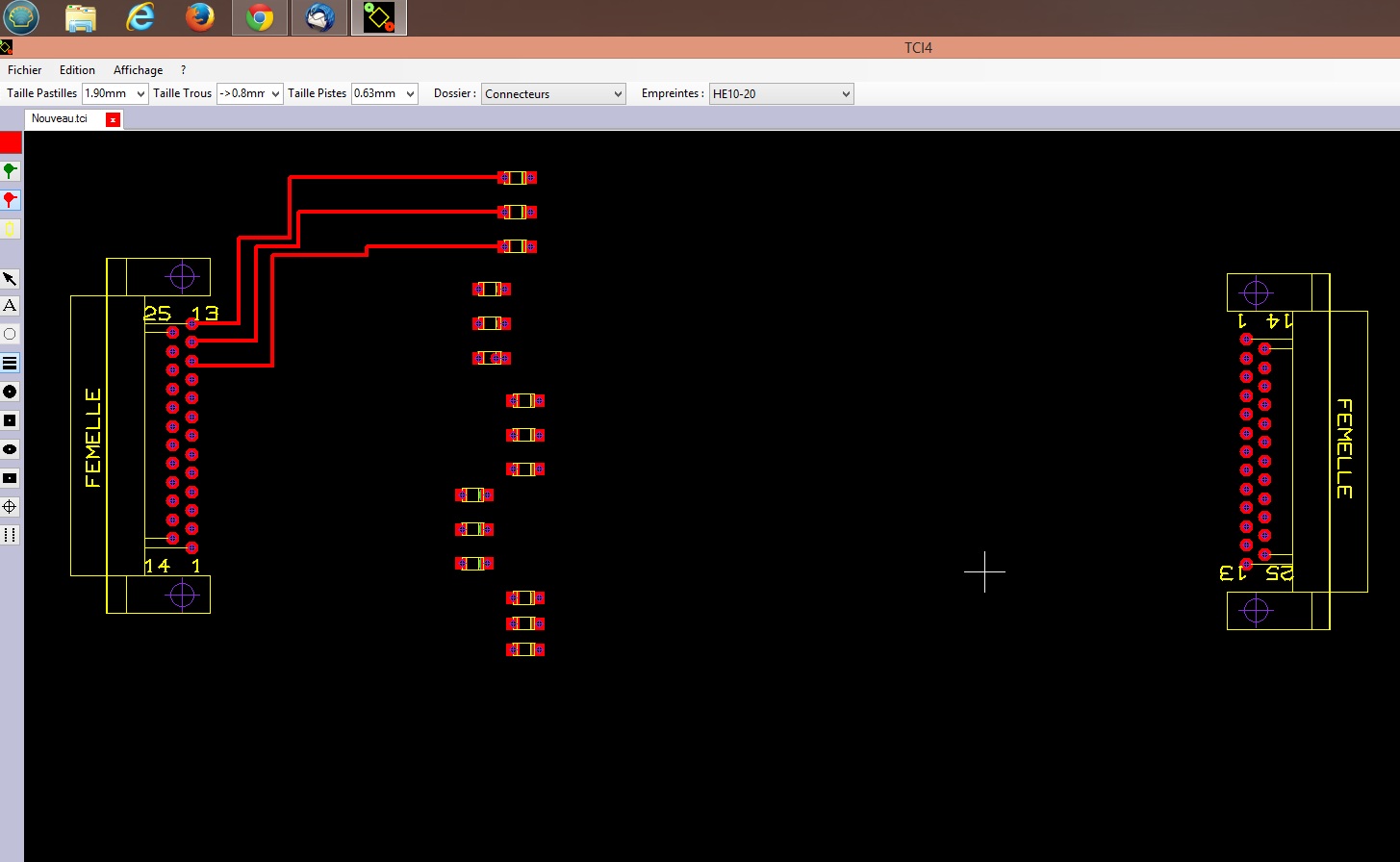
Task: Click the right connector's vertical FEMELLE label
Action: pos(1344,449)
